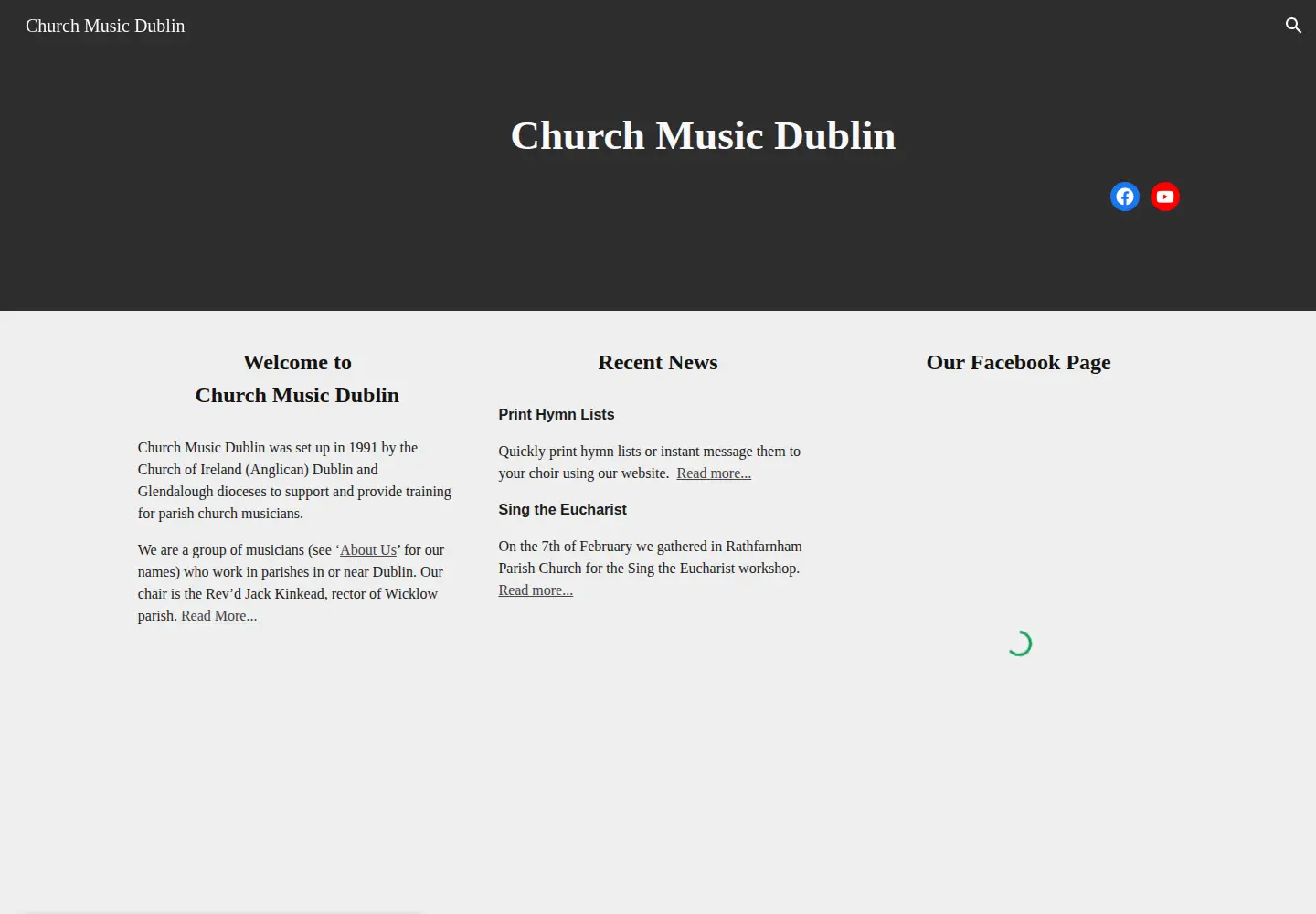Image resolution: width=1316 pixels, height=914 pixels.
Task: Click the Facebook feed loading spinner
Action: pyautogui.click(x=1019, y=643)
